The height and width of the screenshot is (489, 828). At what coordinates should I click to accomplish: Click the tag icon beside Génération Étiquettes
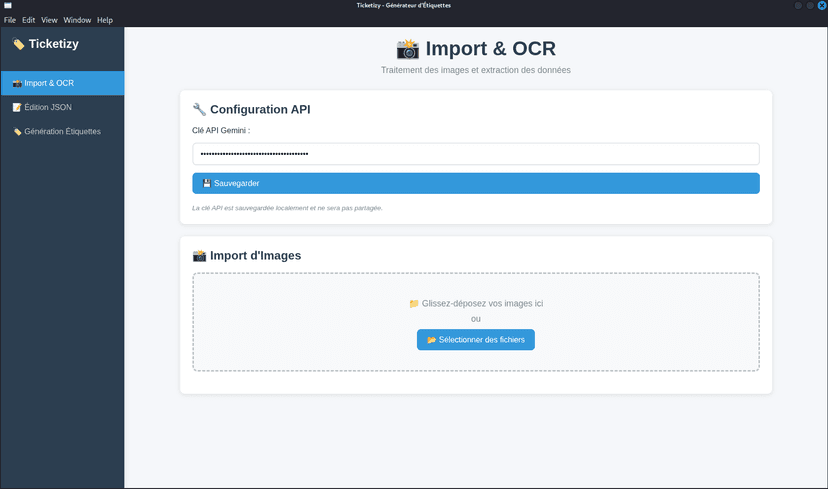coord(17,131)
